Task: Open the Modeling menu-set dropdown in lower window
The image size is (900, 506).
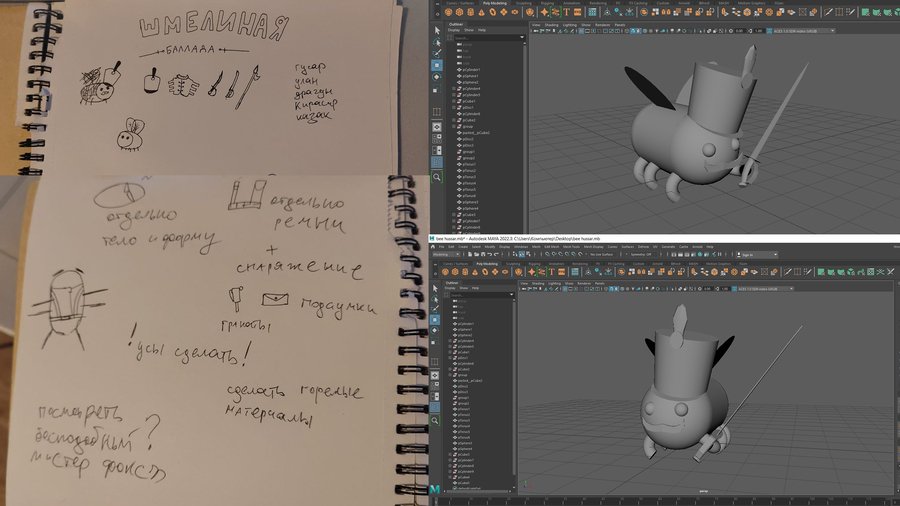Action: pos(447,254)
